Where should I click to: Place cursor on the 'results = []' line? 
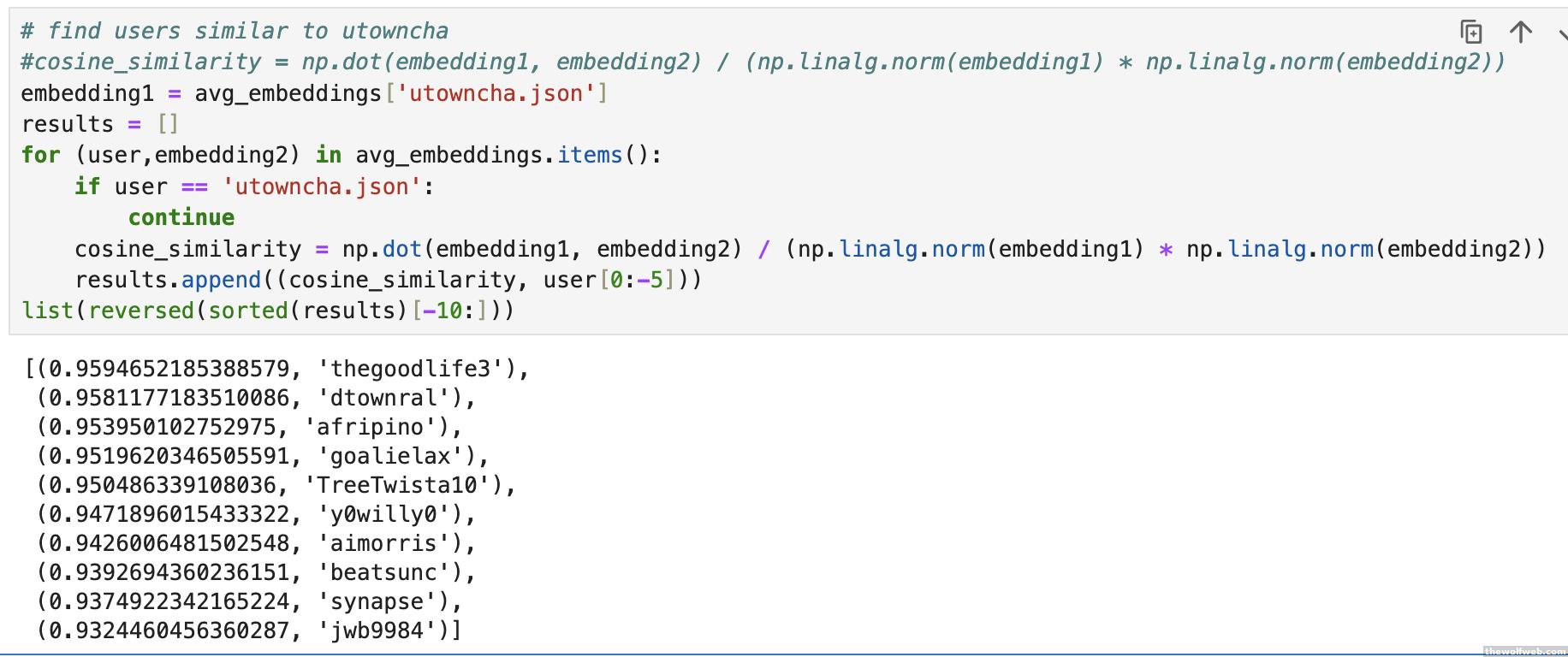[99, 124]
